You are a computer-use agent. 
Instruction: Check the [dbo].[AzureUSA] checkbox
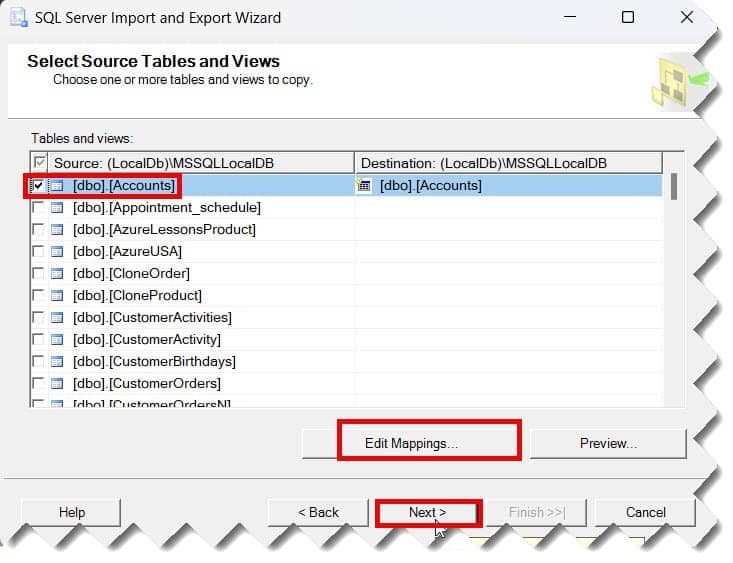point(38,252)
